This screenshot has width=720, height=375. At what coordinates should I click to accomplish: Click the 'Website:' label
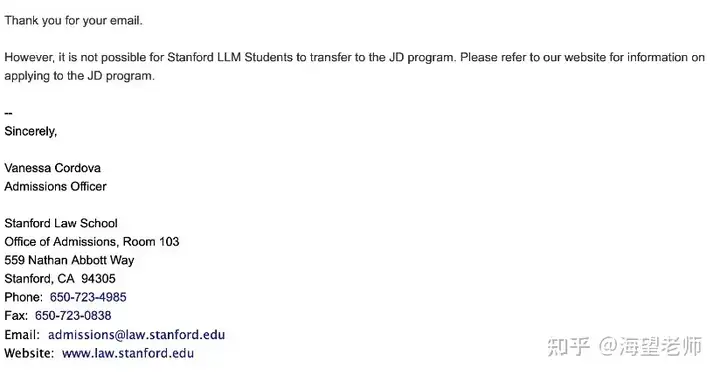point(29,353)
